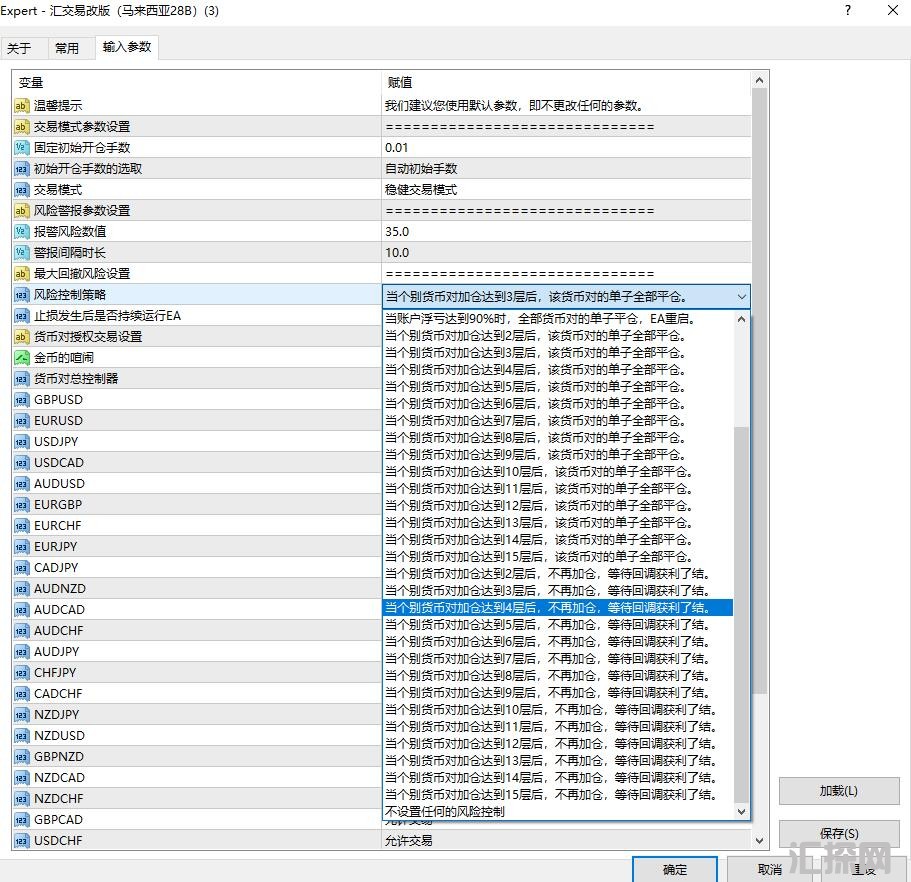Switch to the 常用 tab
Image resolution: width=911 pixels, height=882 pixels.
click(66, 48)
